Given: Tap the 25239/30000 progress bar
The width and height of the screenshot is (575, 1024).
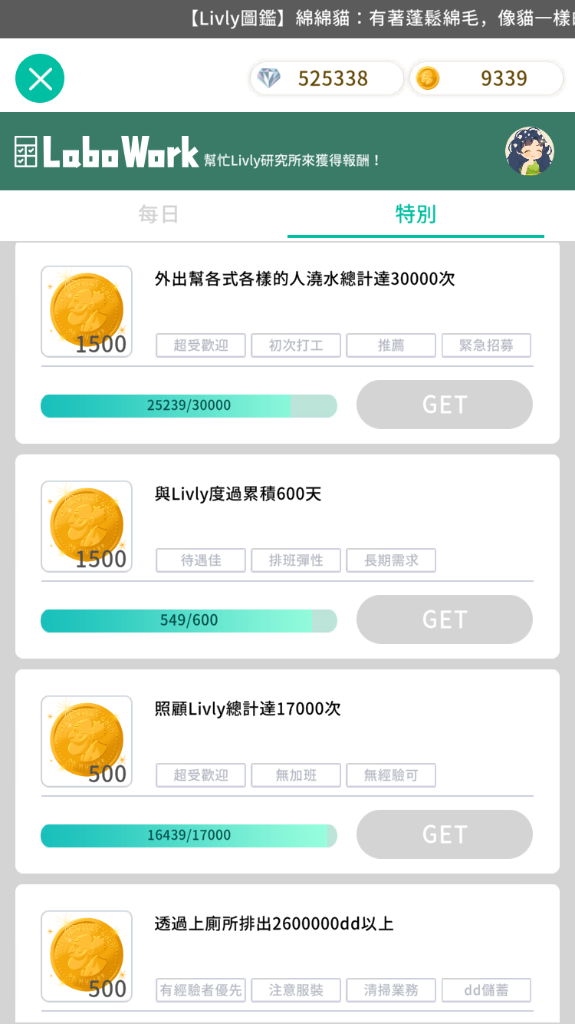Looking at the screenshot, I should pyautogui.click(x=189, y=406).
